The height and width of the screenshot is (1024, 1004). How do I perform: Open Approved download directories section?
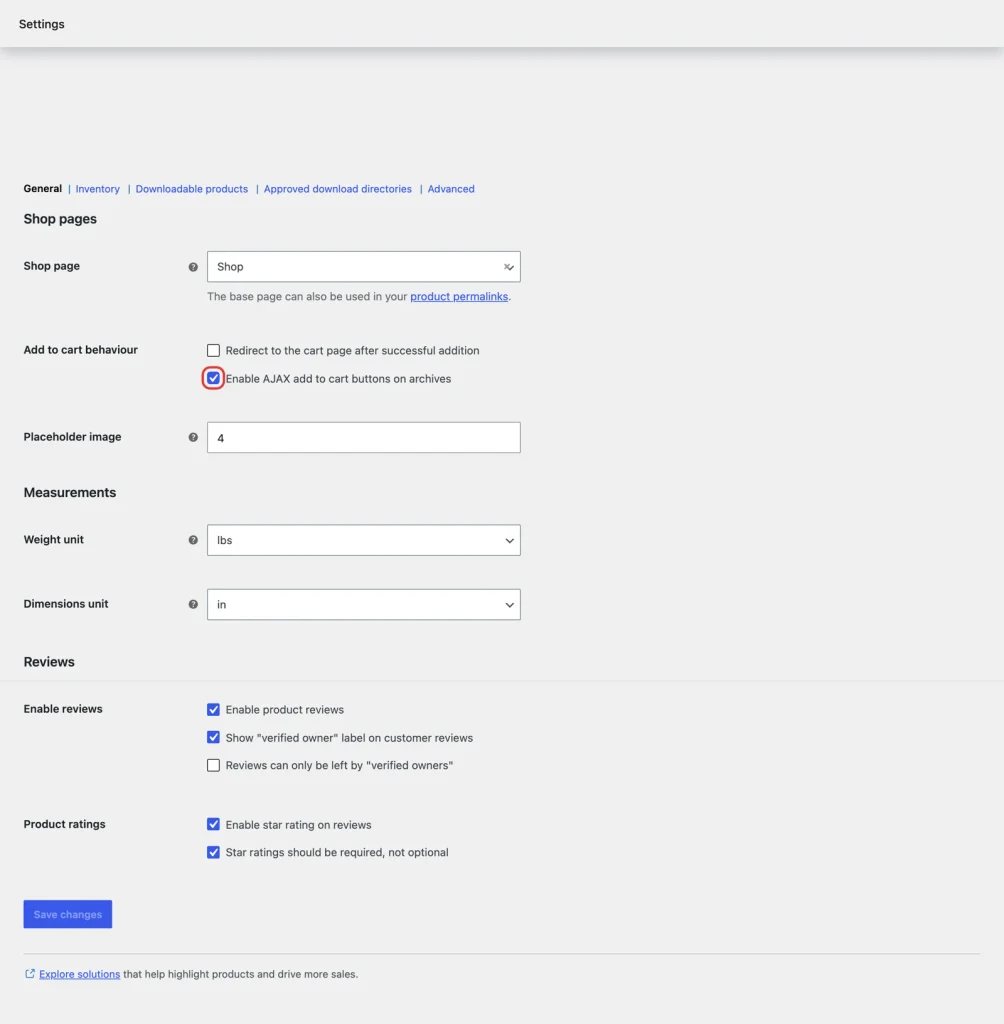[x=338, y=189]
